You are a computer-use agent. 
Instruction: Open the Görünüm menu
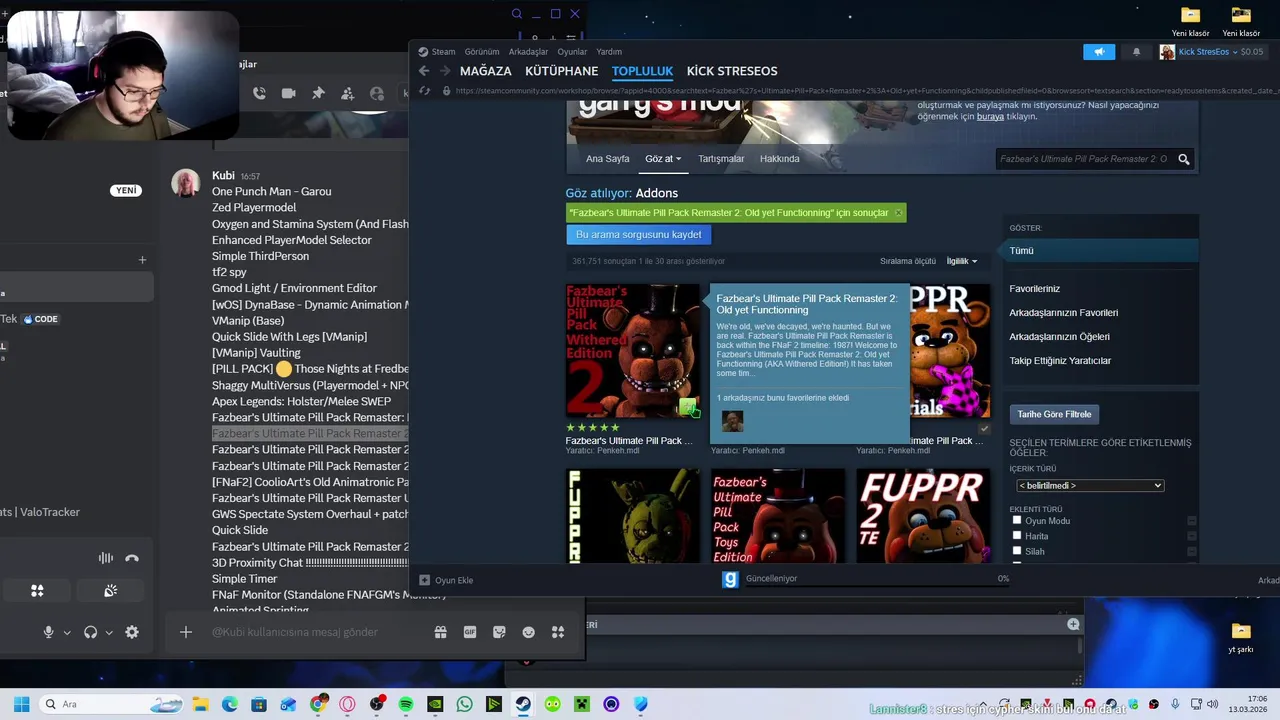pos(482,52)
